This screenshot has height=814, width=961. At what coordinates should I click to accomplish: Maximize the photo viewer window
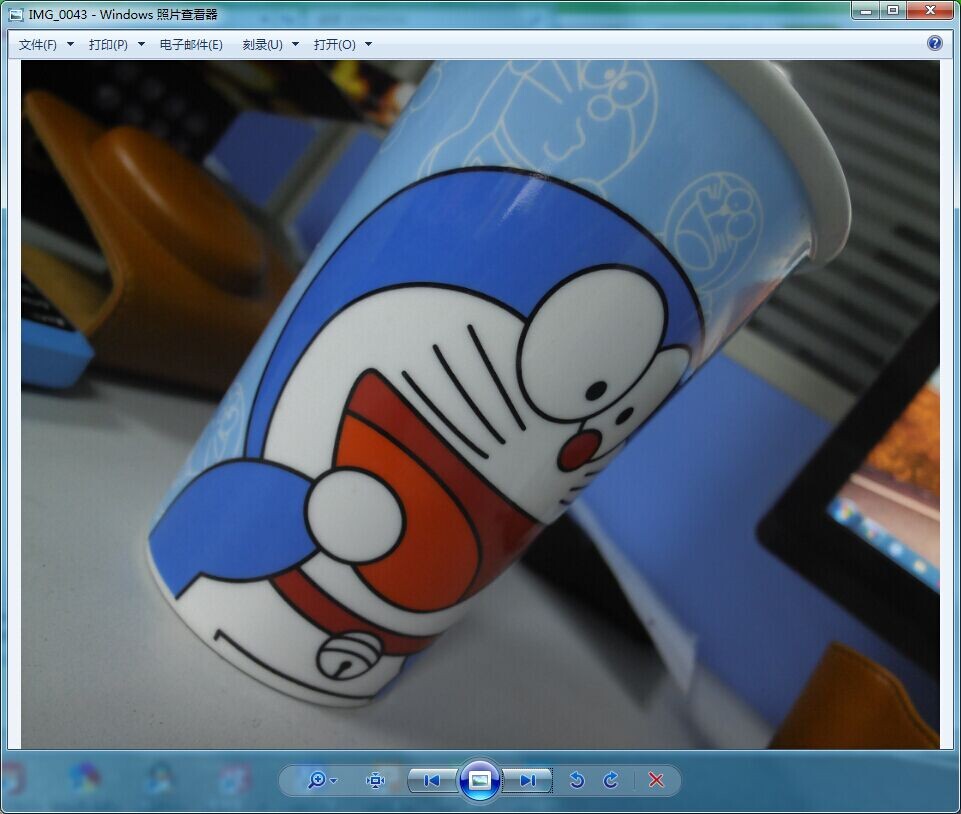(893, 10)
